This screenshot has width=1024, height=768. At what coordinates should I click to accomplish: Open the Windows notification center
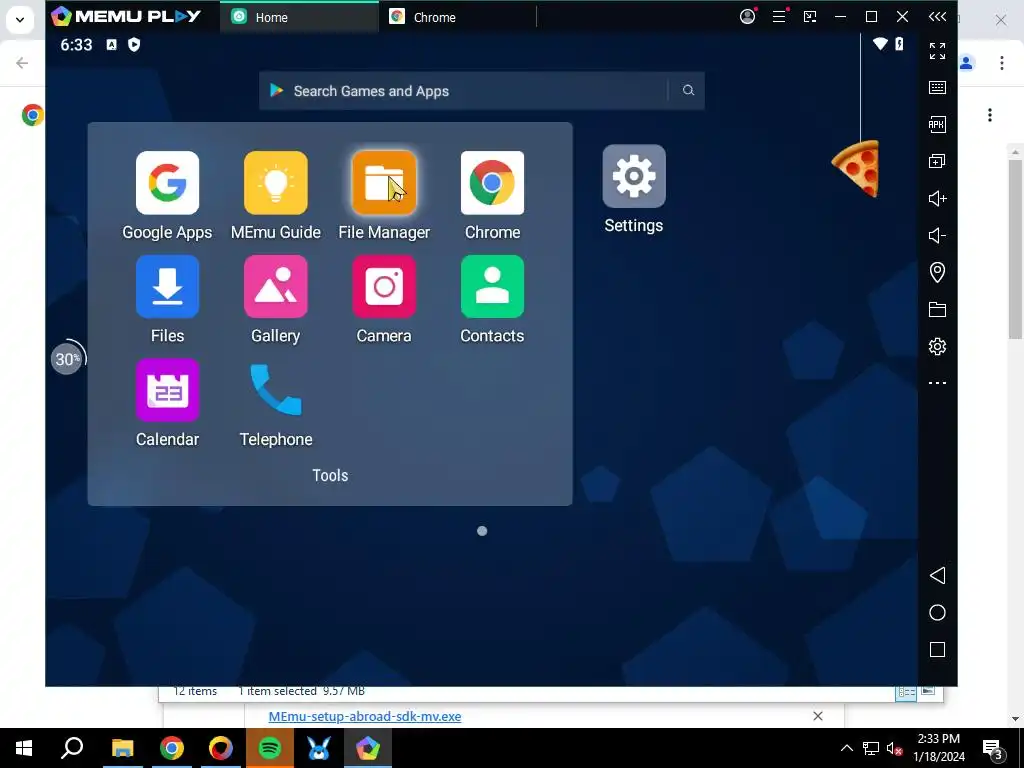993,748
